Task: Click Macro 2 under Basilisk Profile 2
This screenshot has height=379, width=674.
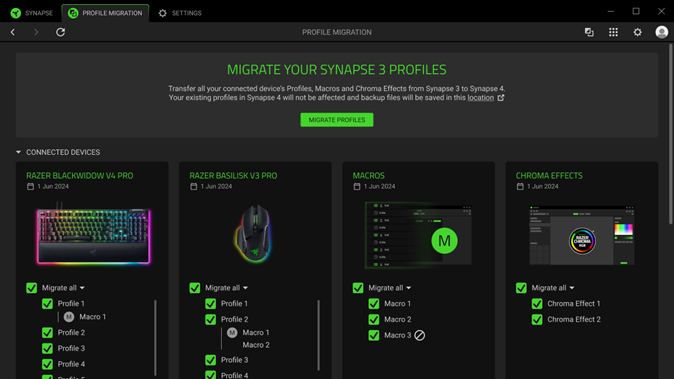Action: point(256,345)
